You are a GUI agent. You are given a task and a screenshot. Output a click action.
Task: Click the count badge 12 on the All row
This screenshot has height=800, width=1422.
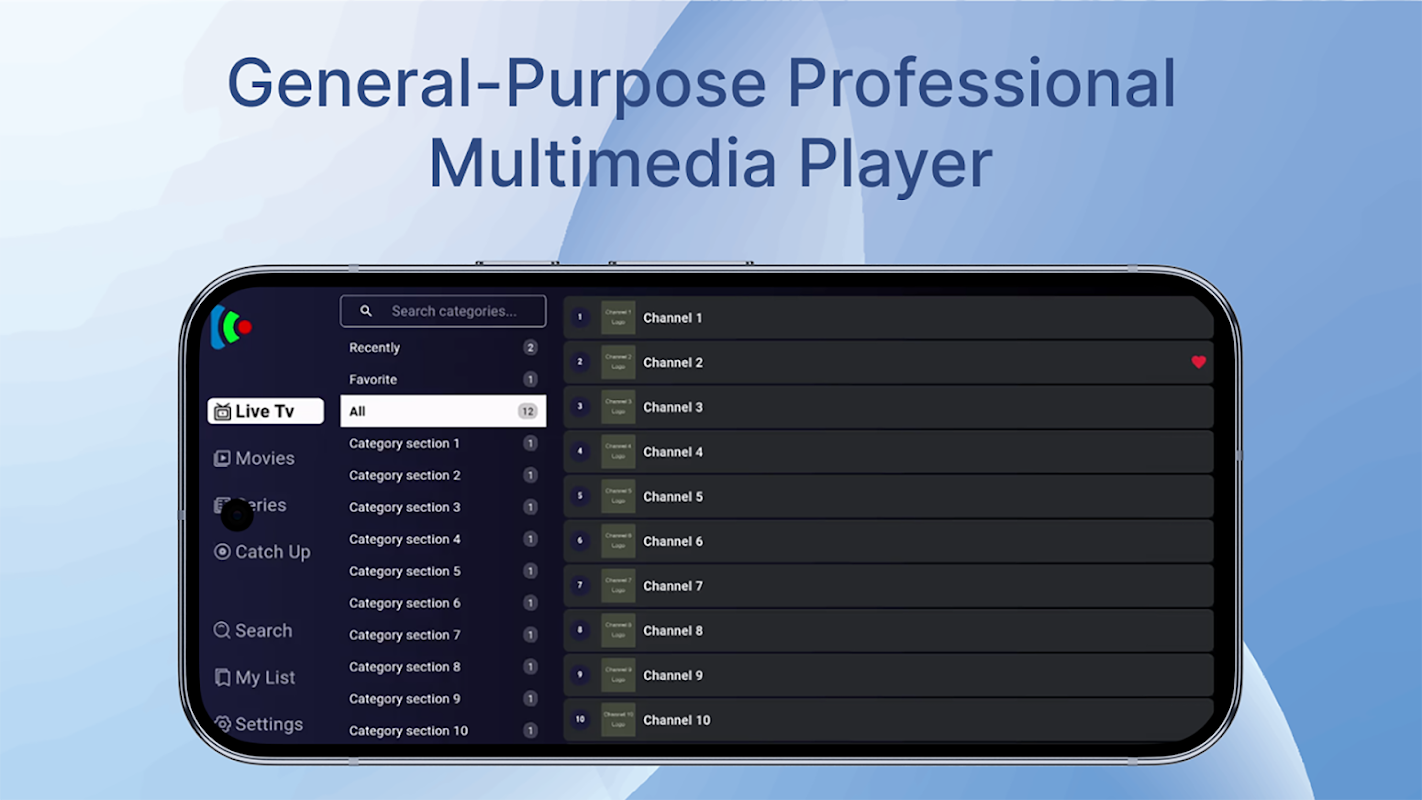coord(527,411)
